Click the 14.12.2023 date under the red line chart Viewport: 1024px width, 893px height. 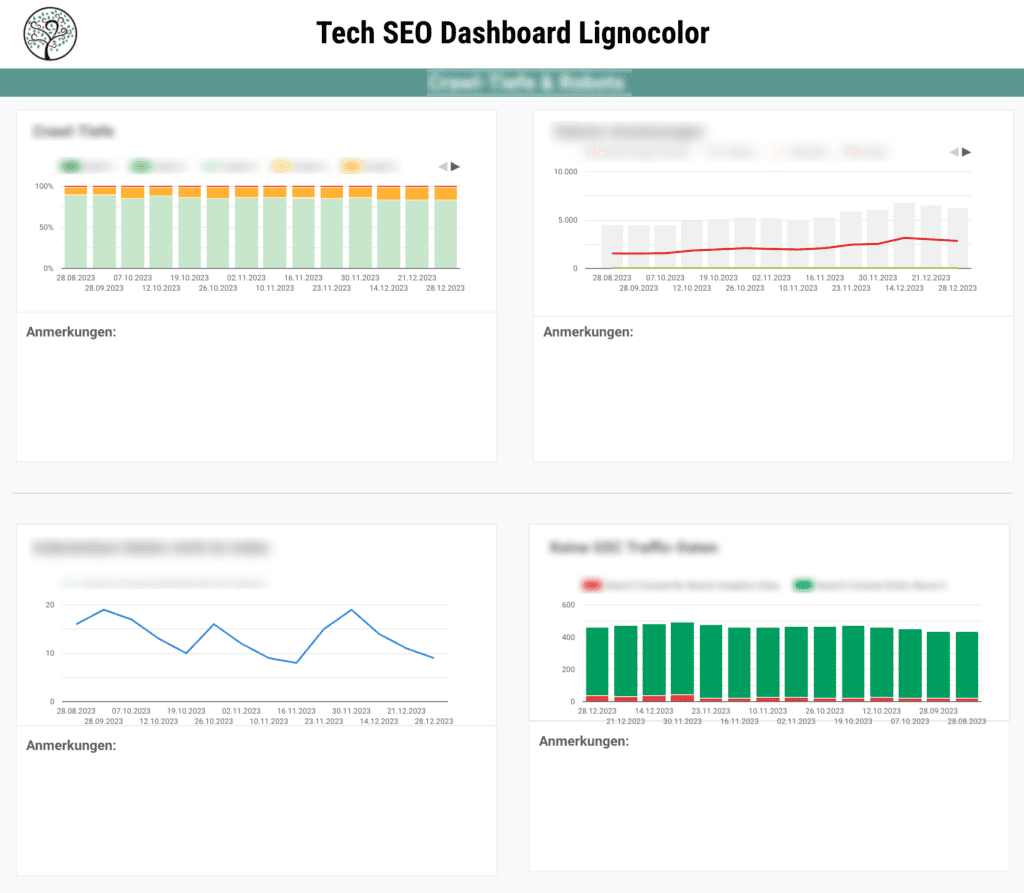[x=904, y=288]
